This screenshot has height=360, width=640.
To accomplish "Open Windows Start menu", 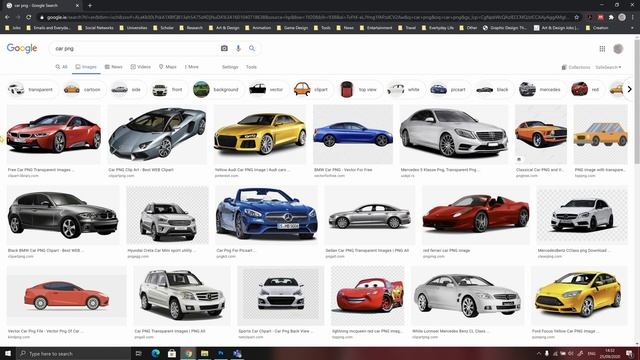I will pyautogui.click(x=8, y=353).
